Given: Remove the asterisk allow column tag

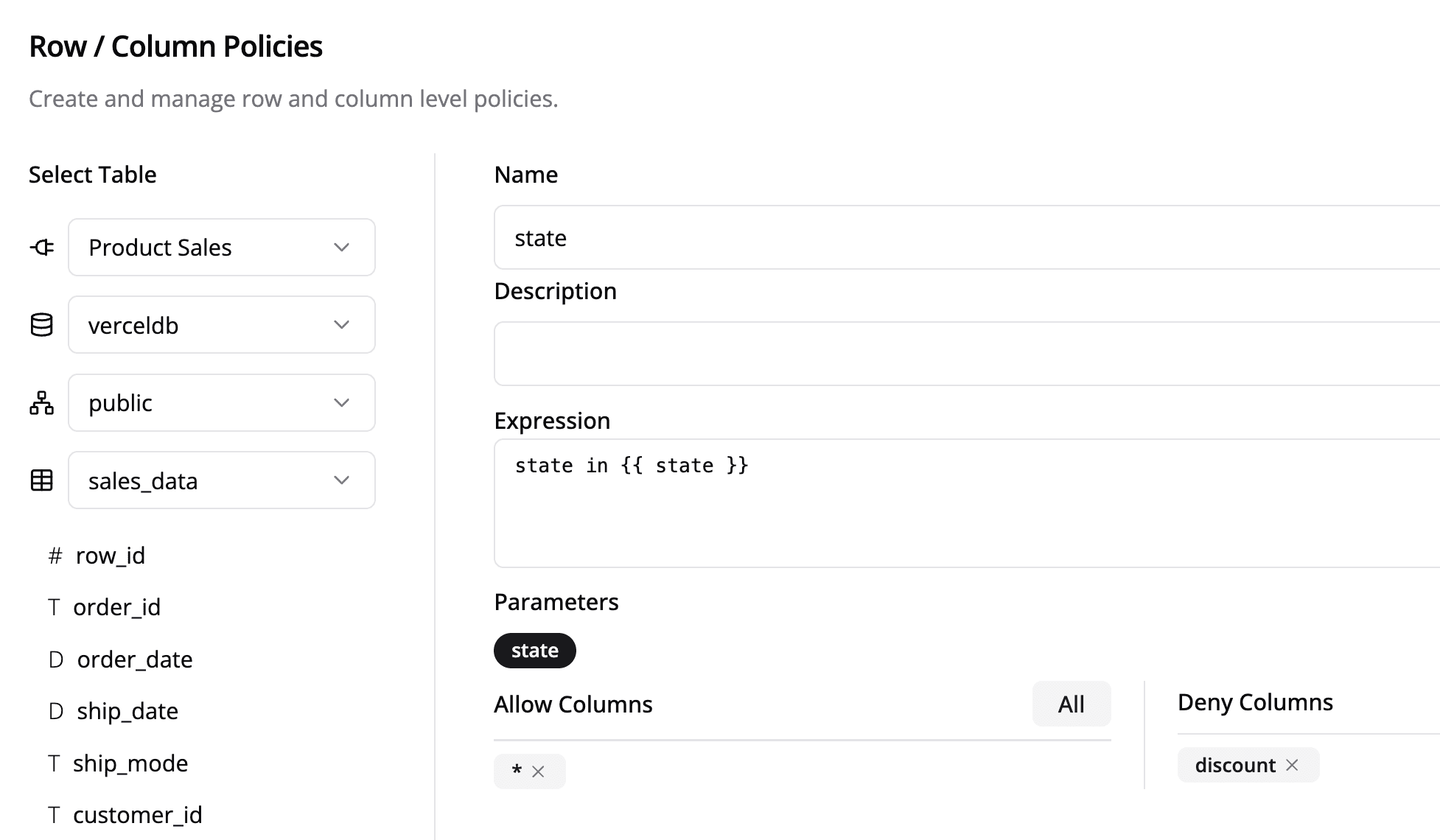Looking at the screenshot, I should (538, 771).
